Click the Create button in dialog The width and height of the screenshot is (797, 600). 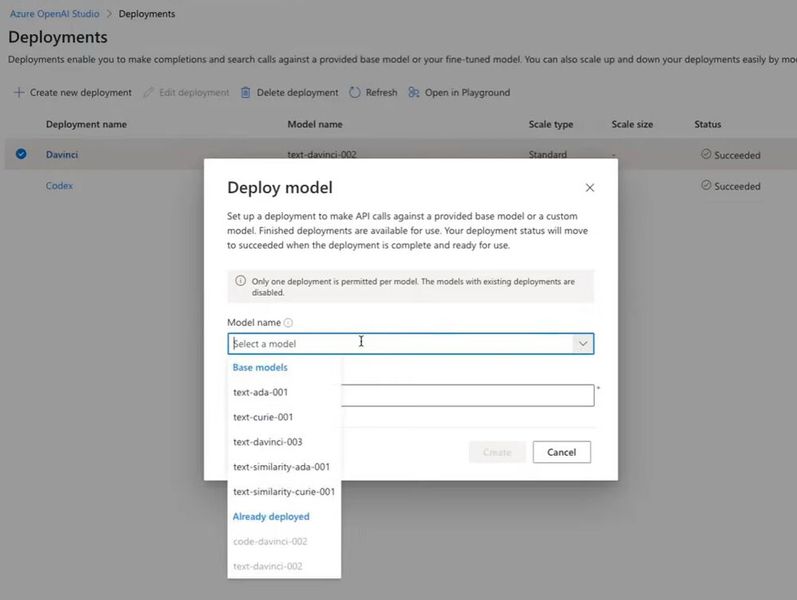[x=497, y=452]
